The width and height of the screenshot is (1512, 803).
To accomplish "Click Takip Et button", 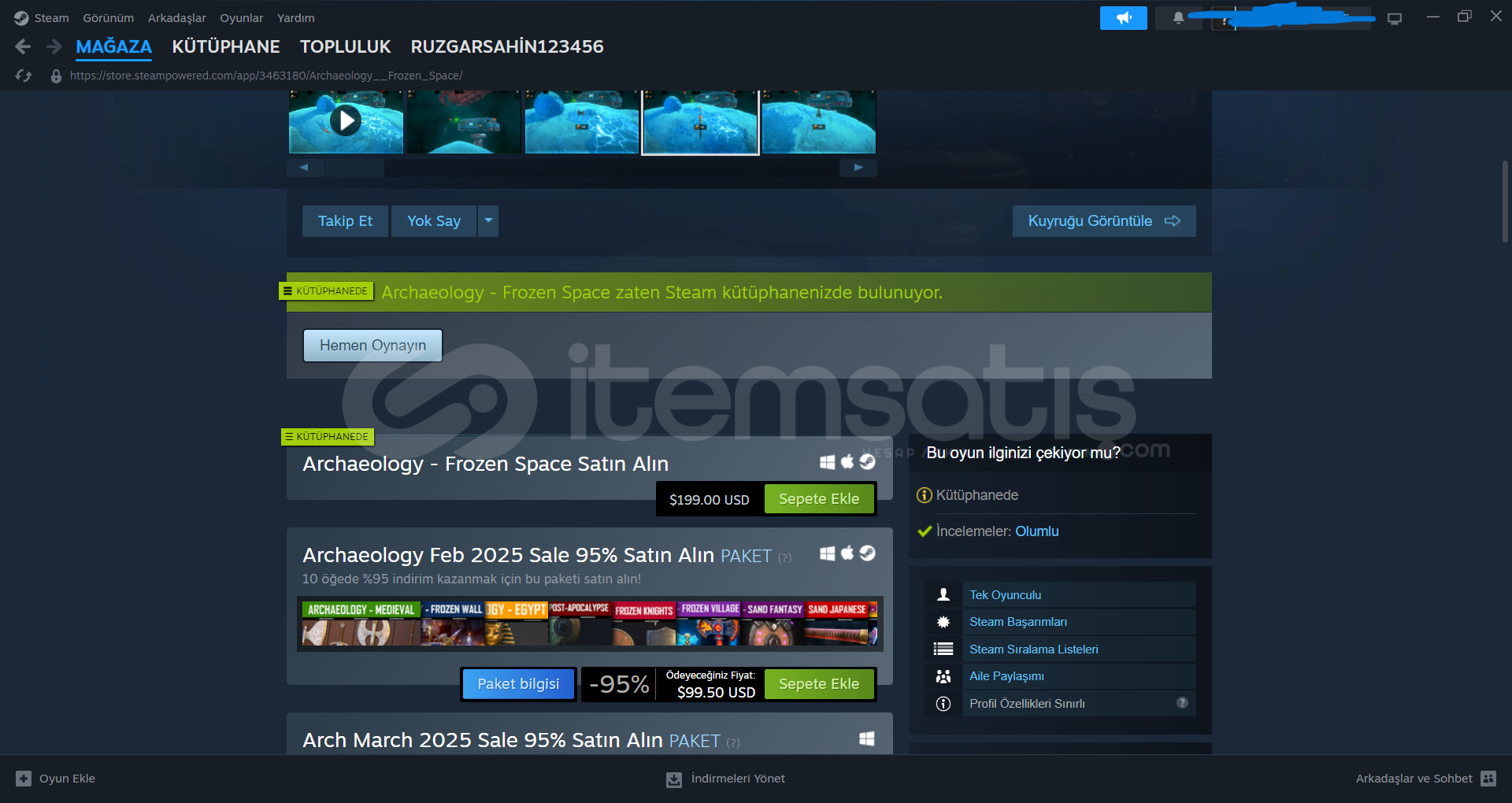I will tap(345, 221).
